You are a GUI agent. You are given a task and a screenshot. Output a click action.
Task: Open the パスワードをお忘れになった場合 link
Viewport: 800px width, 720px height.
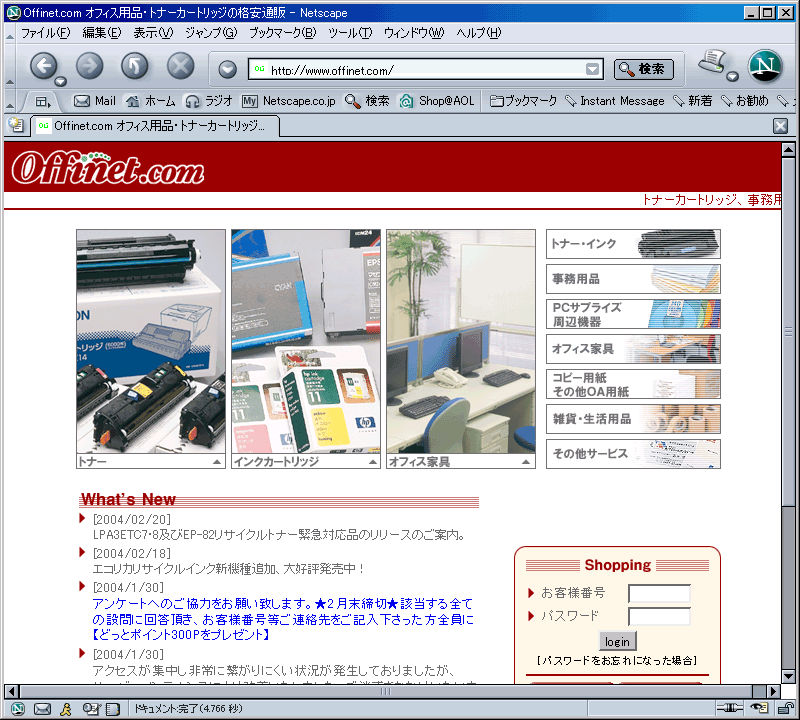616,660
